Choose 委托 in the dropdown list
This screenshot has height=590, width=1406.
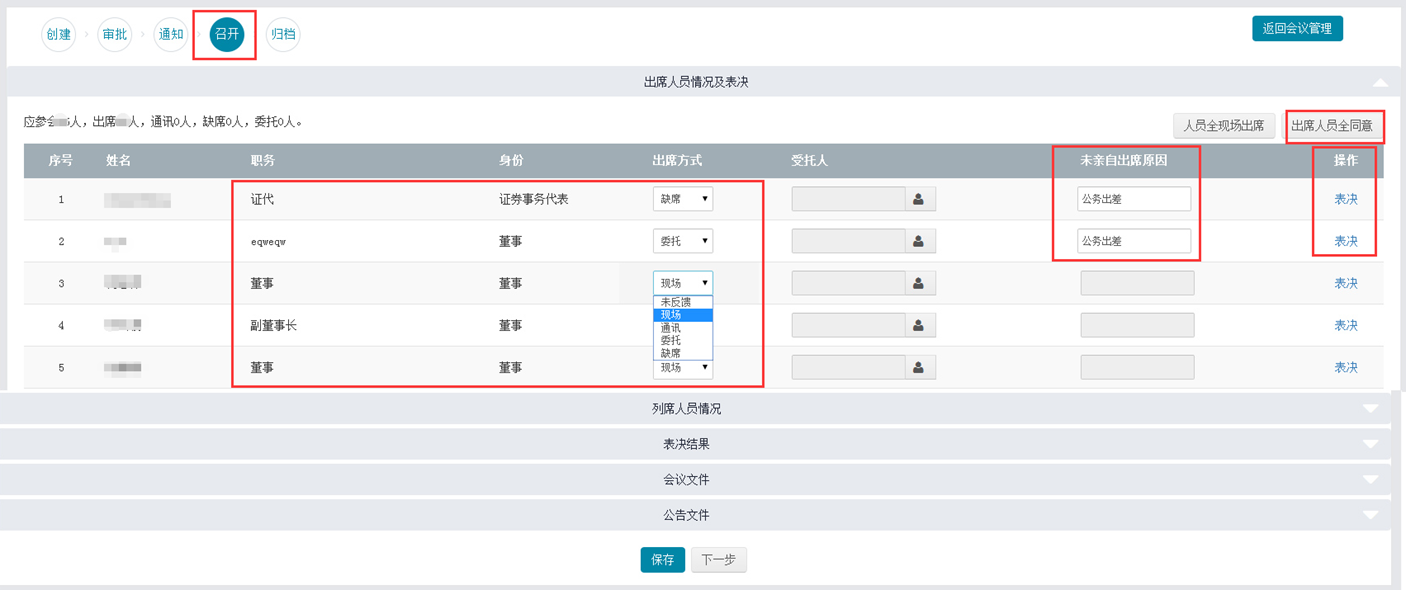683,340
